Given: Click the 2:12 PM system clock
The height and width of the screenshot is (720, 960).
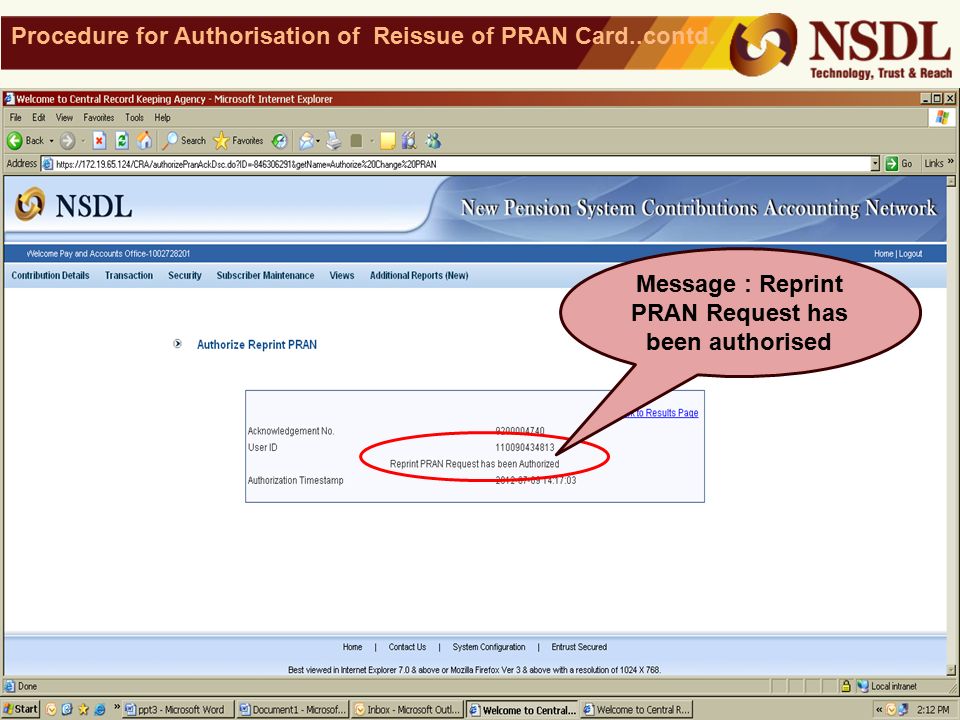Looking at the screenshot, I should point(933,710).
